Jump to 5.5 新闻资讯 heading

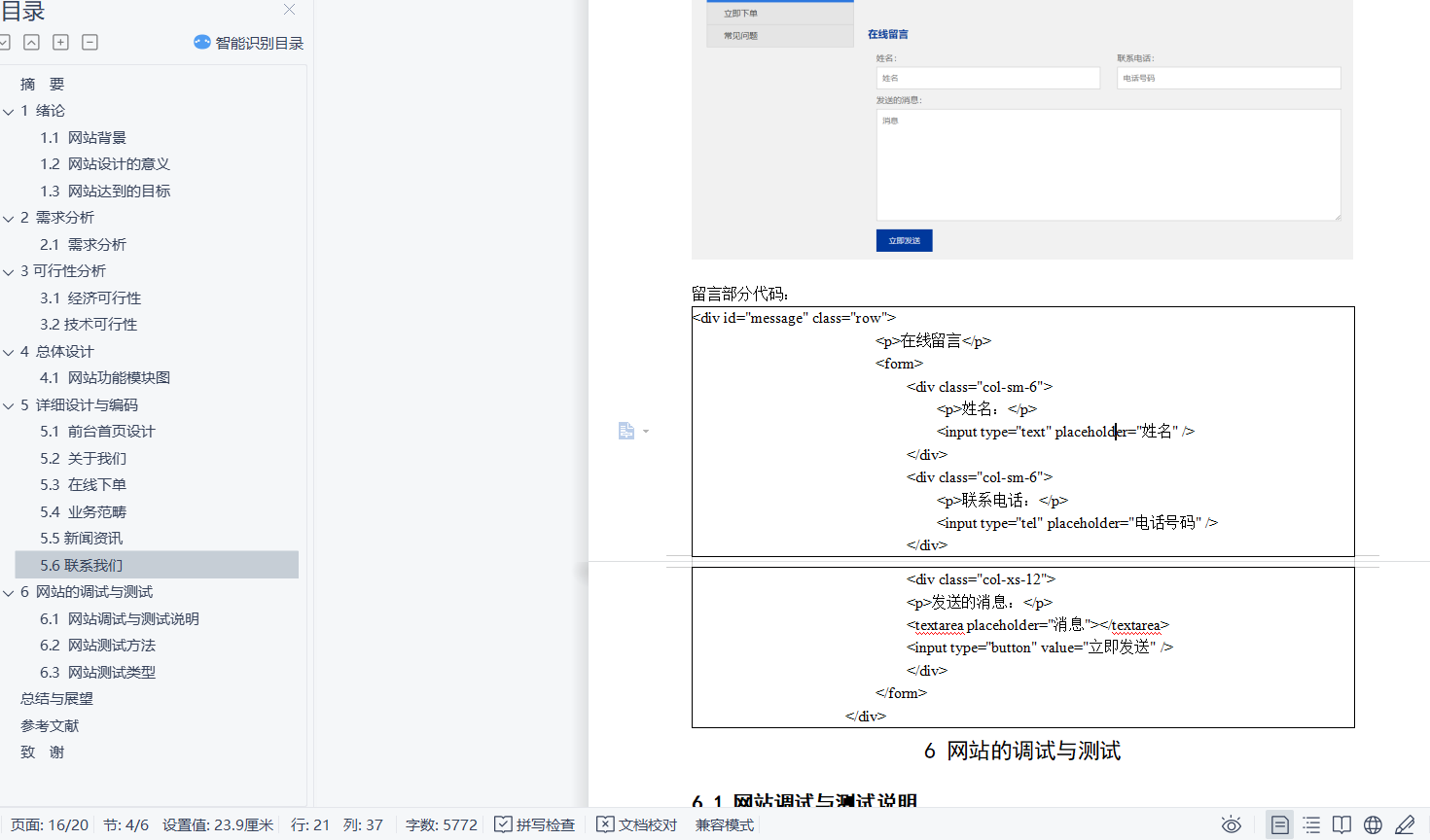tap(82, 539)
